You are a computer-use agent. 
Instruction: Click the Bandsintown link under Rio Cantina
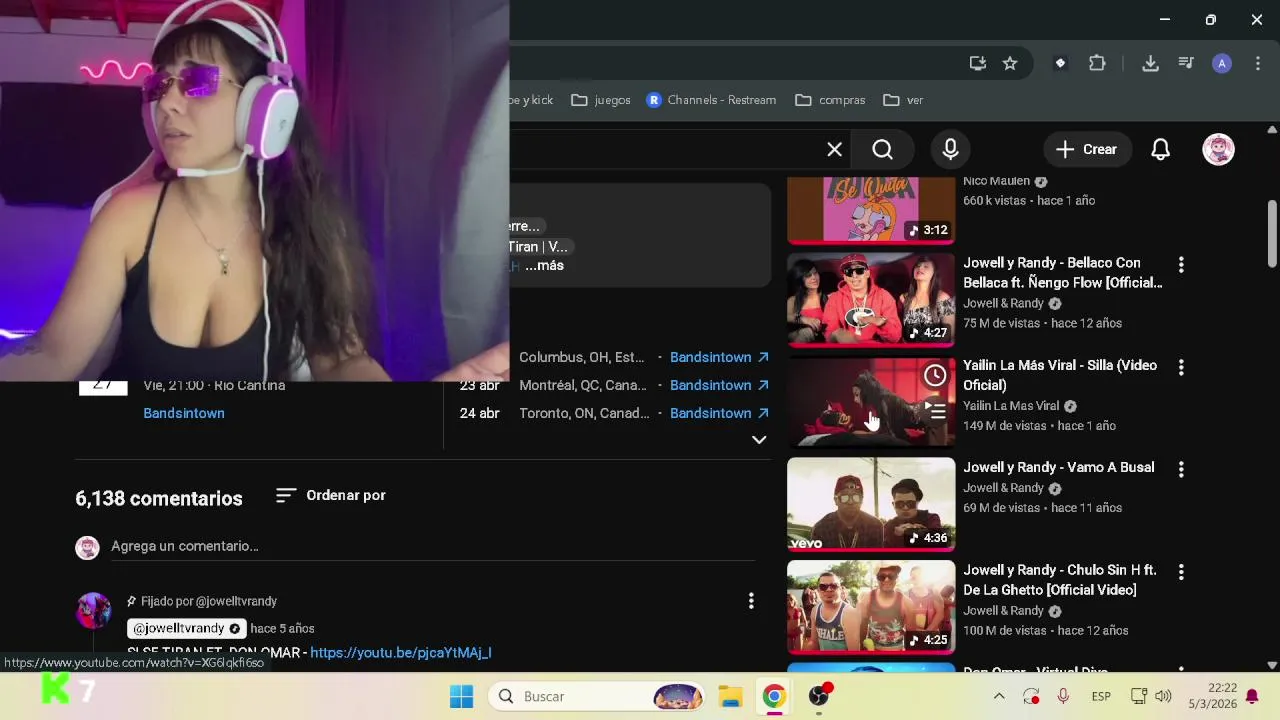(184, 413)
